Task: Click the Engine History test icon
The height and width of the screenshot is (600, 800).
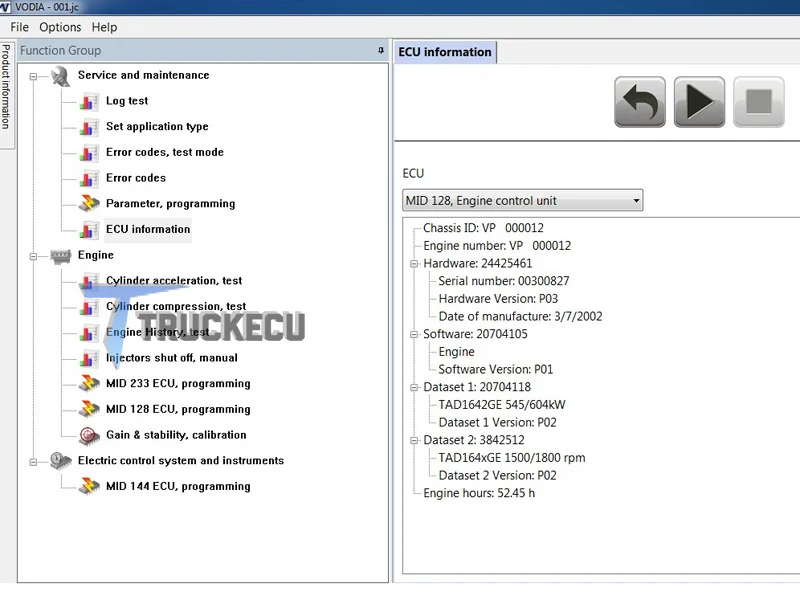Action: click(x=89, y=333)
